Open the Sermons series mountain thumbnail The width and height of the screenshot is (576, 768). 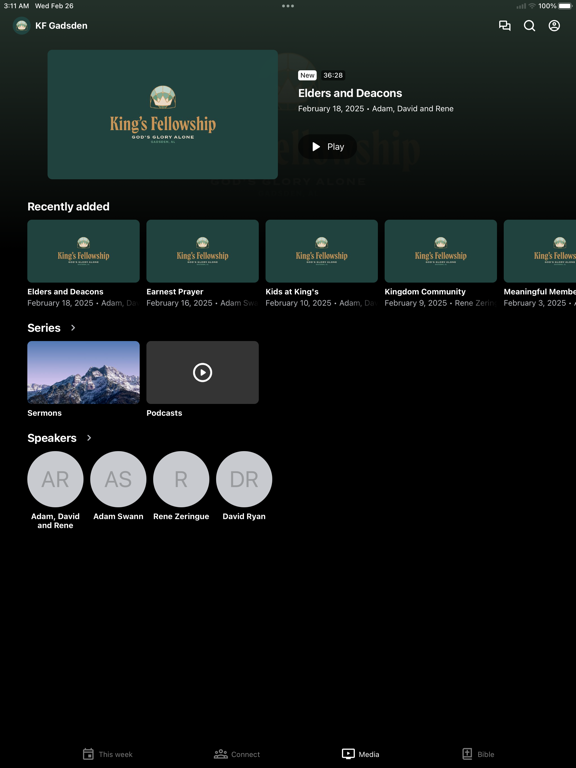[83, 372]
